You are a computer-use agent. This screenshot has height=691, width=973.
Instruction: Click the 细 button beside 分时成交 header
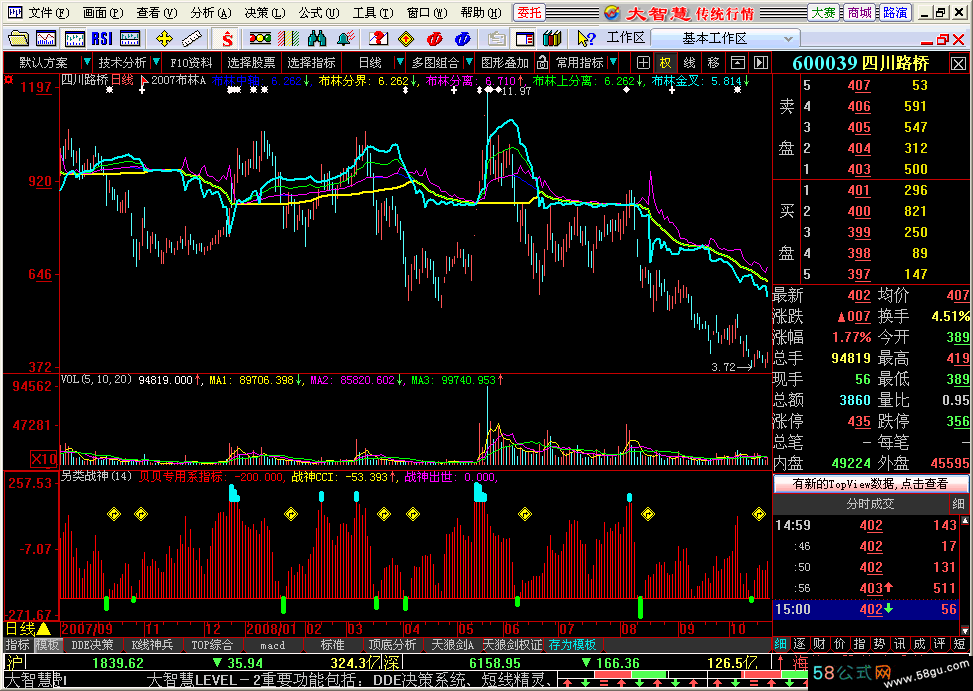pyautogui.click(x=958, y=504)
